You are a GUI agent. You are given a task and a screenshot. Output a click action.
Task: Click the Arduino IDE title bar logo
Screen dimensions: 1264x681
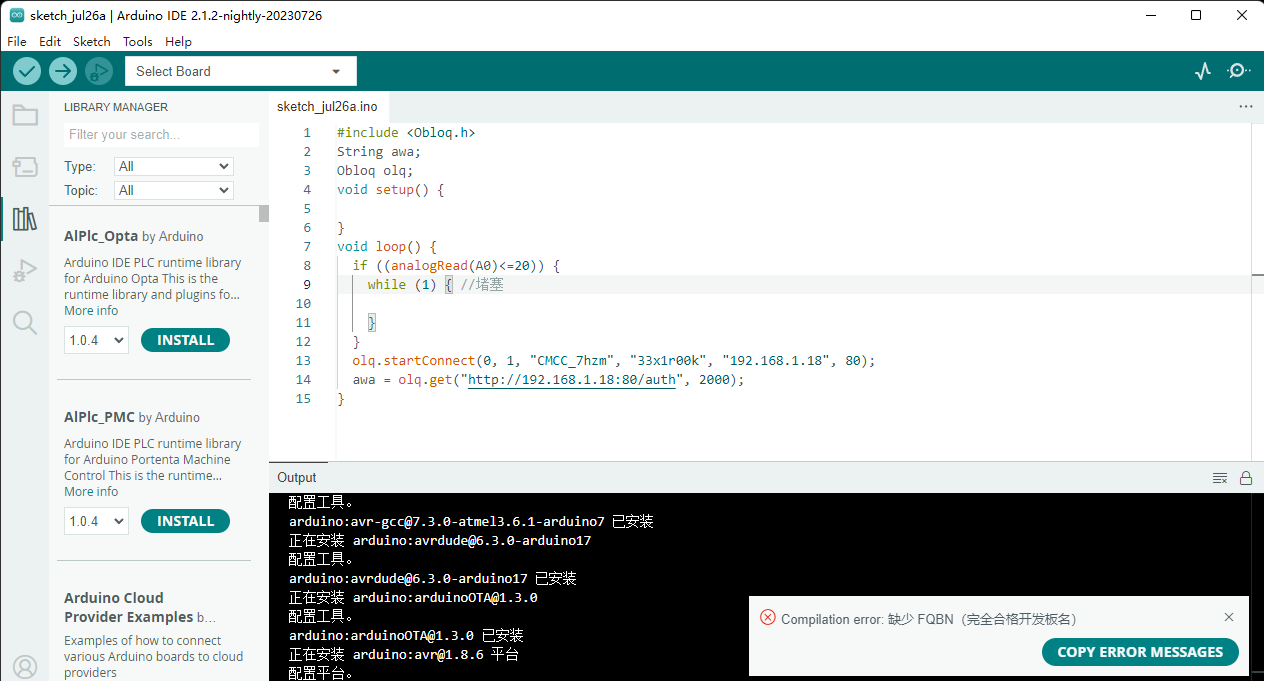pyautogui.click(x=17, y=15)
